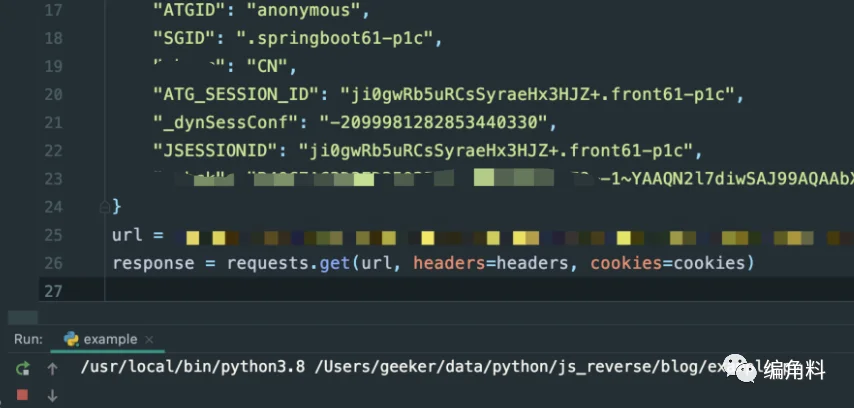
Task: Click the "_dynSessConf" key
Action: pos(225,123)
